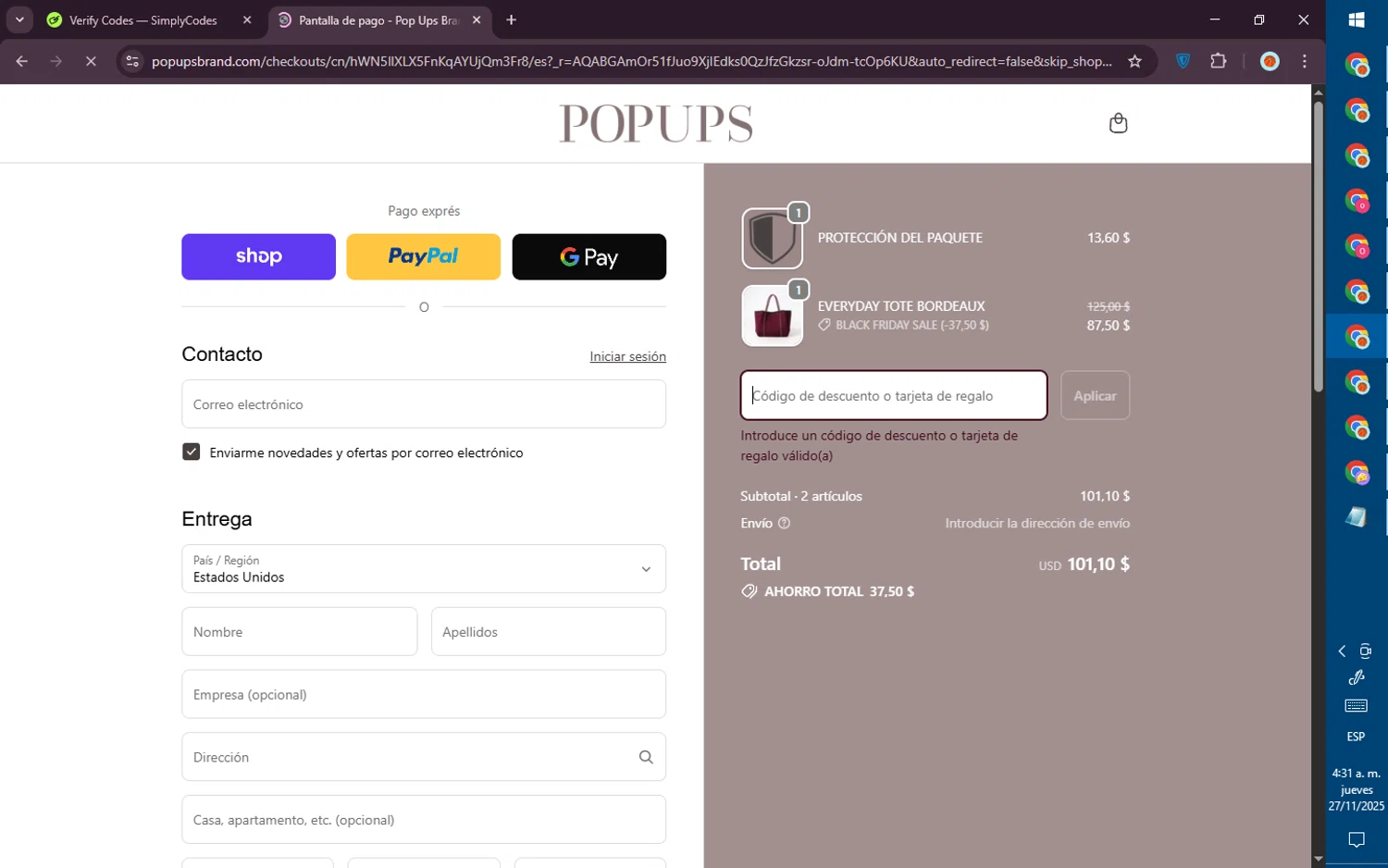Click the 87,50 $ discounted price
The image size is (1388, 868).
pyautogui.click(x=1109, y=325)
